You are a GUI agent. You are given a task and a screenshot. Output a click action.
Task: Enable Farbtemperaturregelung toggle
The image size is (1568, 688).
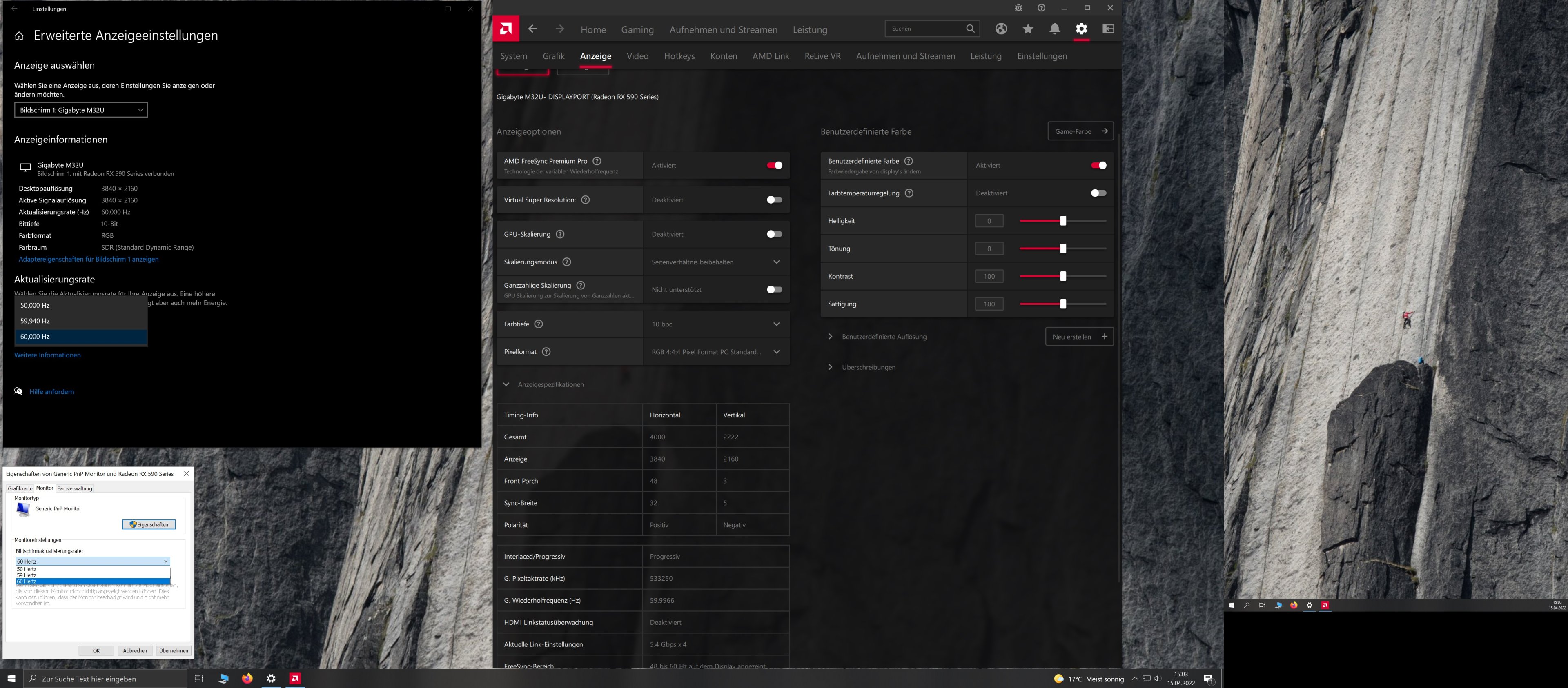[1098, 193]
